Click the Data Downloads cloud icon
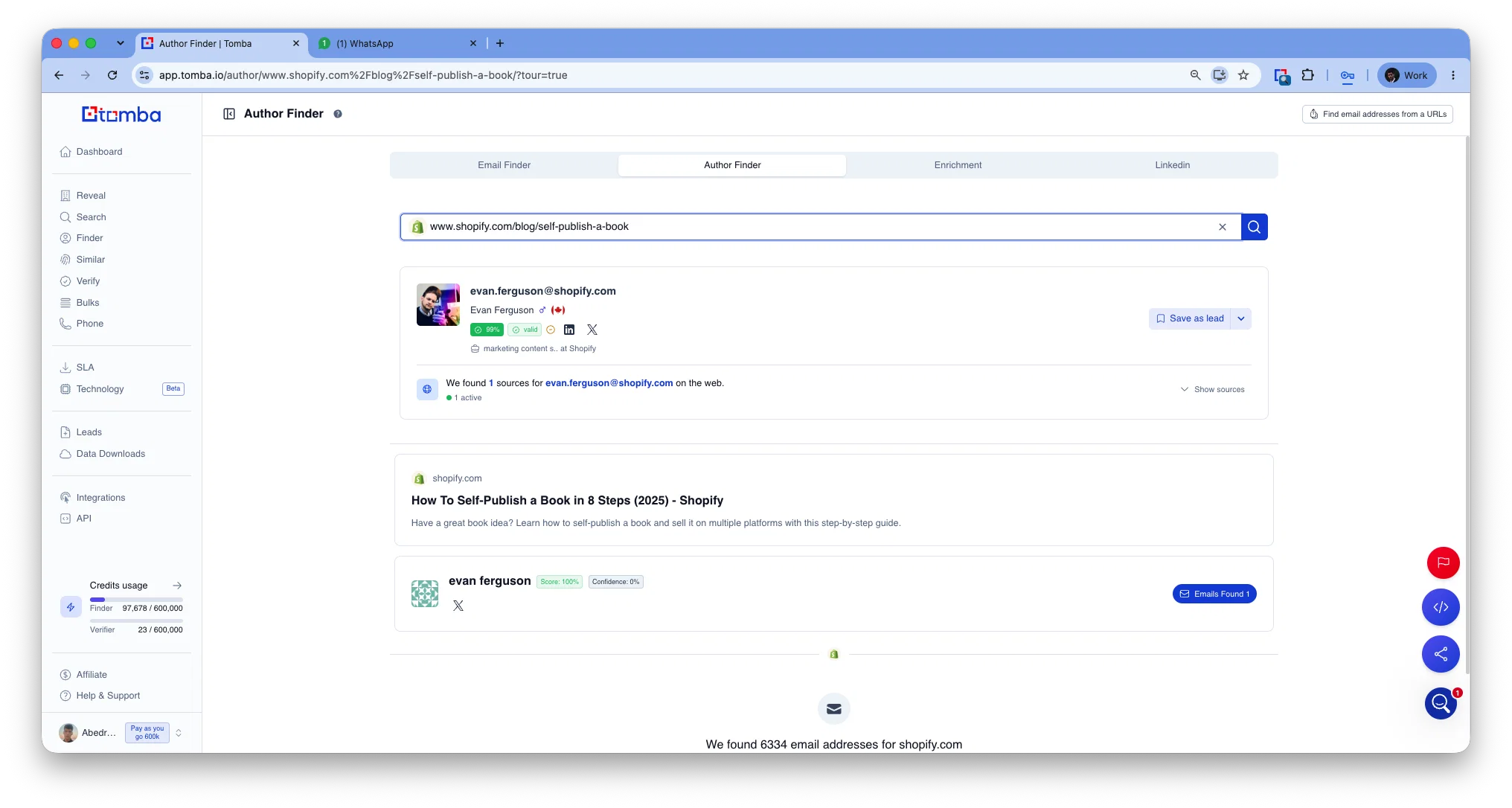This screenshot has width=1512, height=808. [65, 454]
